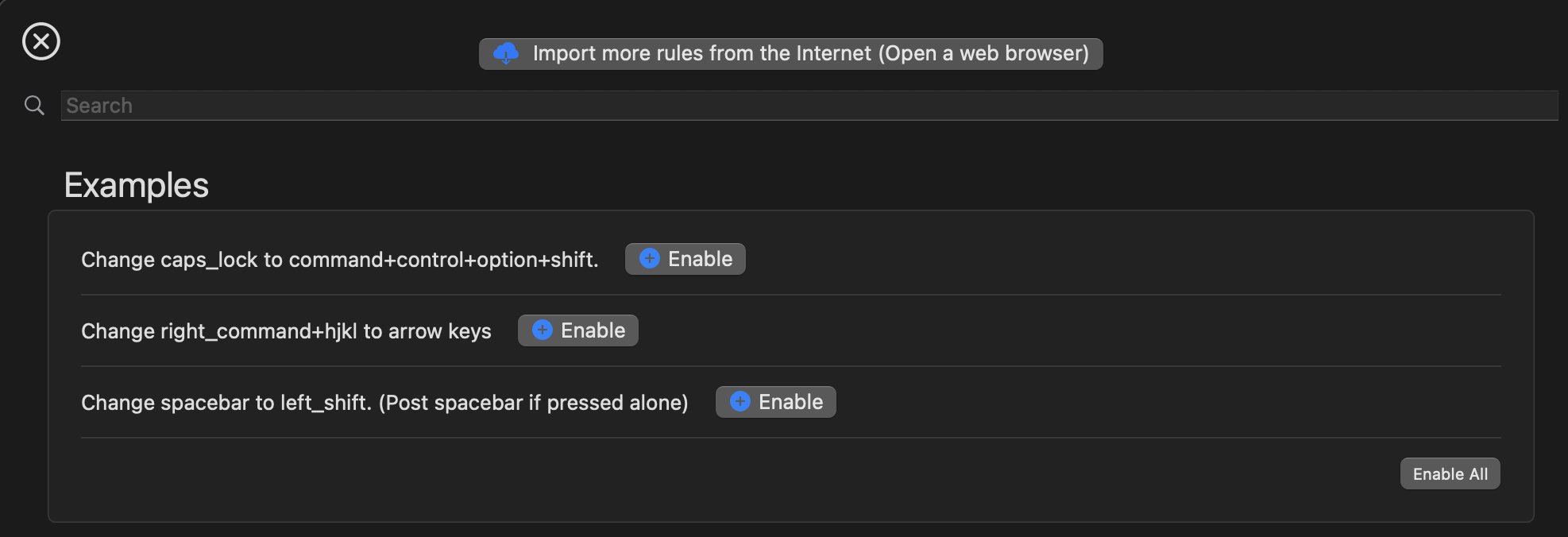Click the X inside the circled close icon
1568x537 pixels.
[x=41, y=41]
